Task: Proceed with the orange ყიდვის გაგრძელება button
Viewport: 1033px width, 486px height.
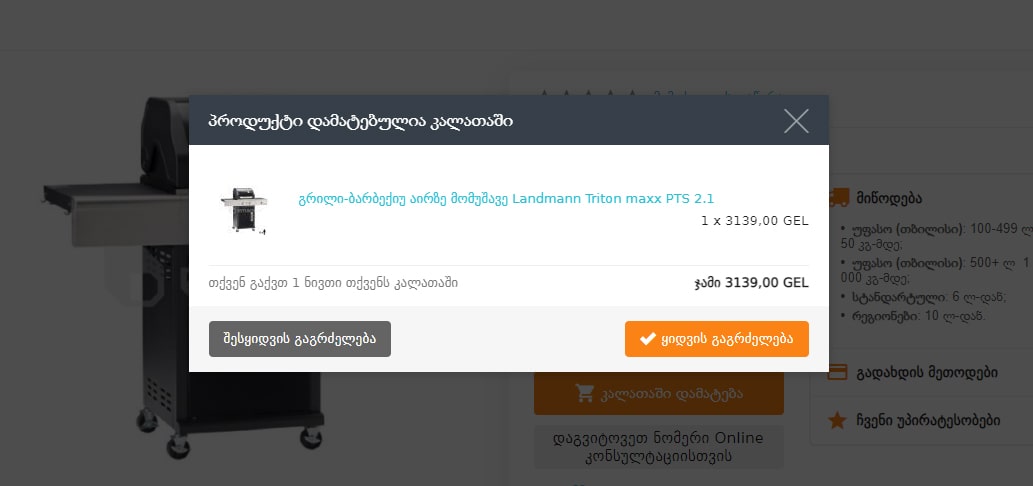Action: (x=717, y=339)
